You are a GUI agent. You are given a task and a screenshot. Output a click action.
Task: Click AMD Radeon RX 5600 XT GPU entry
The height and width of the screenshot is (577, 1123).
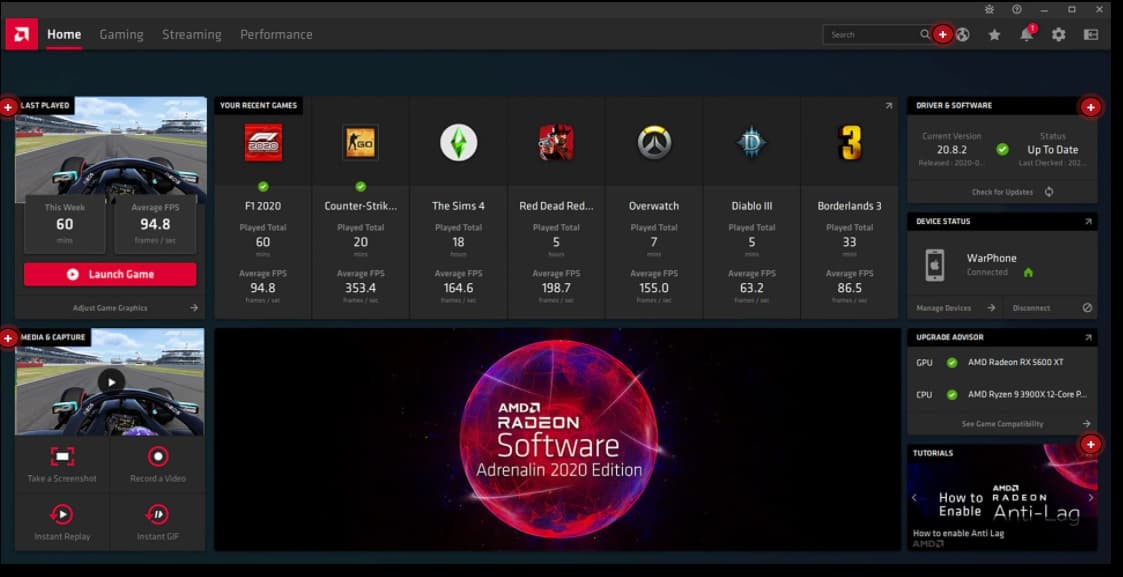(1016, 362)
